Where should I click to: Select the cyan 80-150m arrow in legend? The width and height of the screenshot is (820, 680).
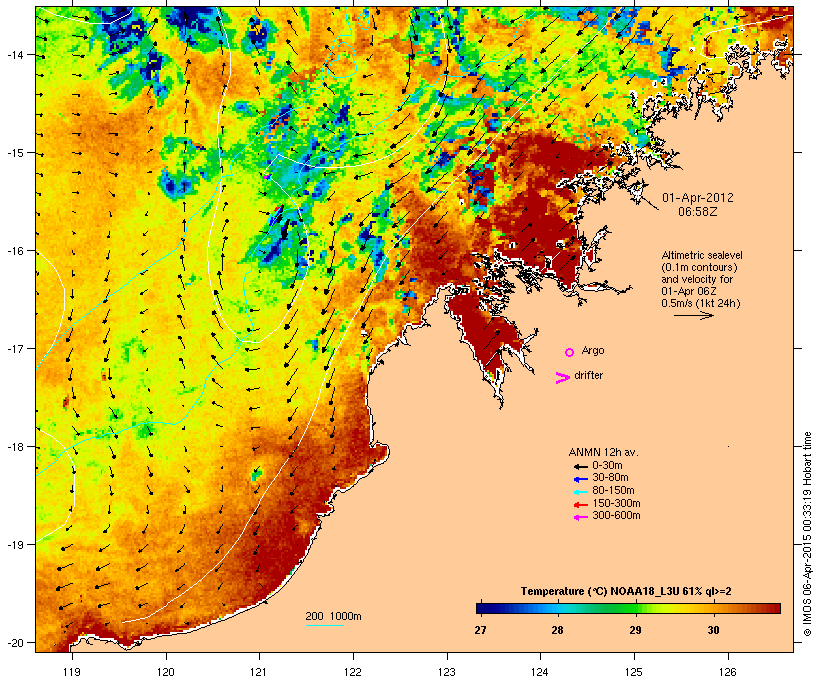(580, 492)
